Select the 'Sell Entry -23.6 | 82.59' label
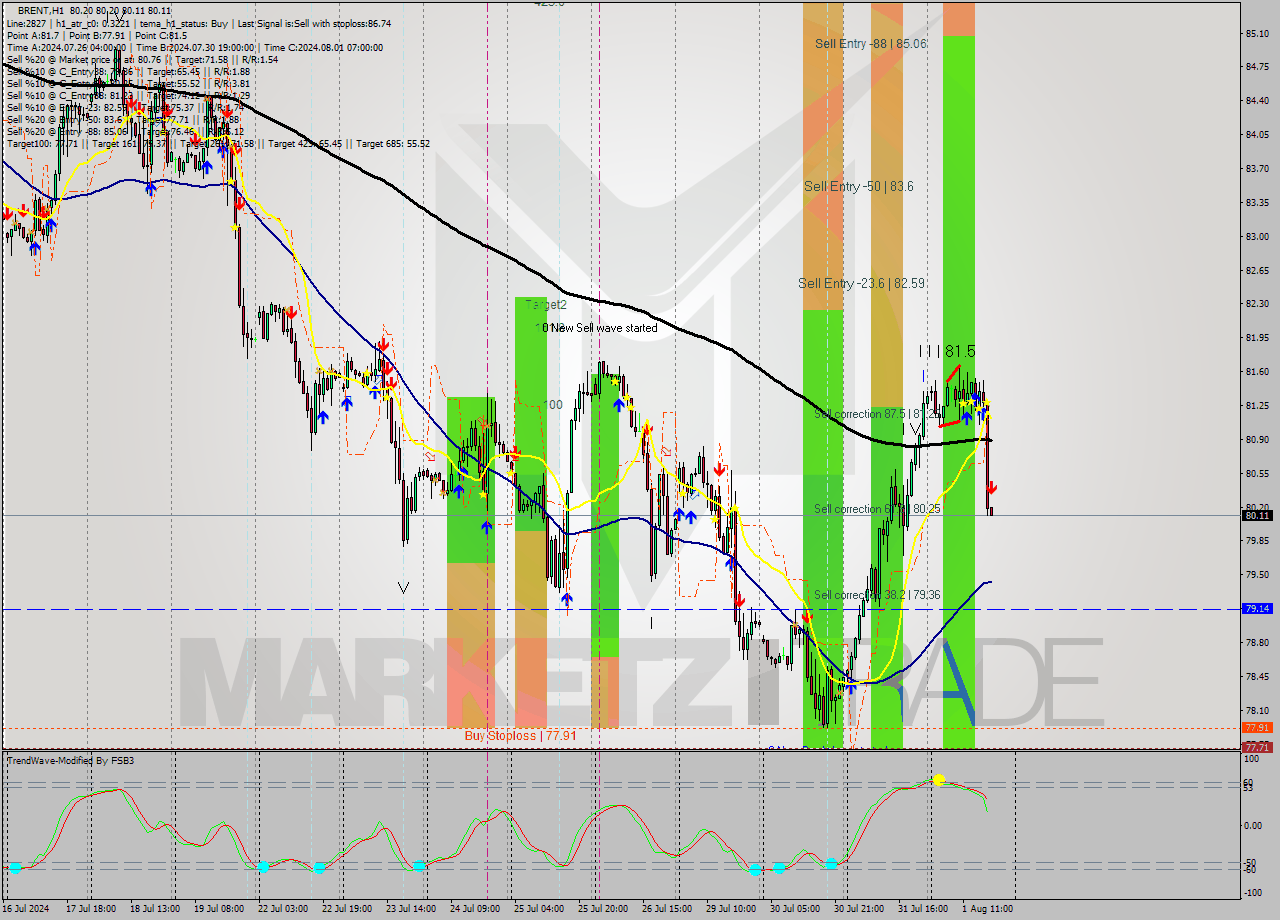 coord(862,284)
